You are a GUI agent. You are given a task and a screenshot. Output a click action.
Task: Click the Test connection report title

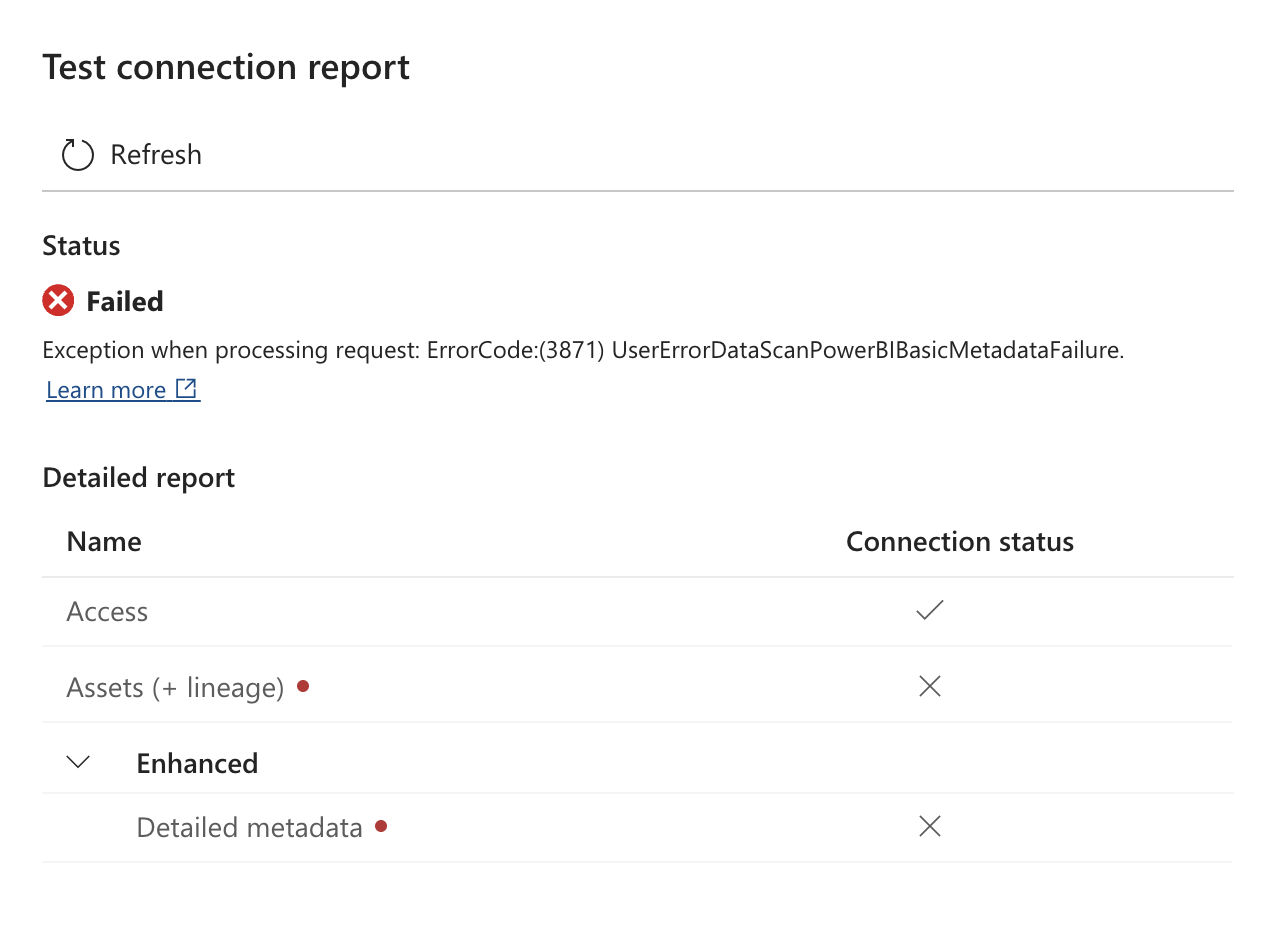tap(226, 67)
